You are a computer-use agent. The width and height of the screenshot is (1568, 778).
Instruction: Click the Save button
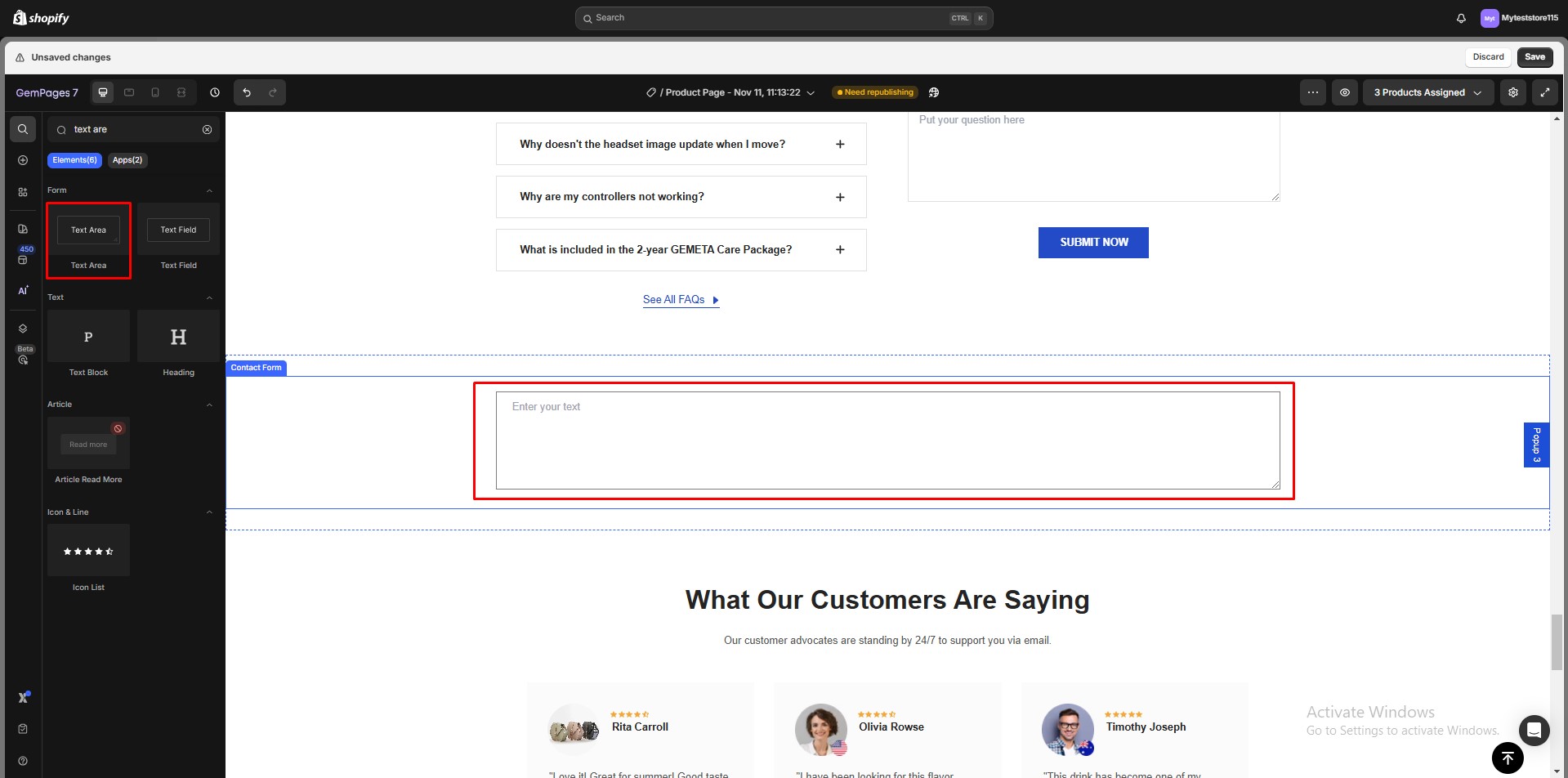[x=1534, y=57]
